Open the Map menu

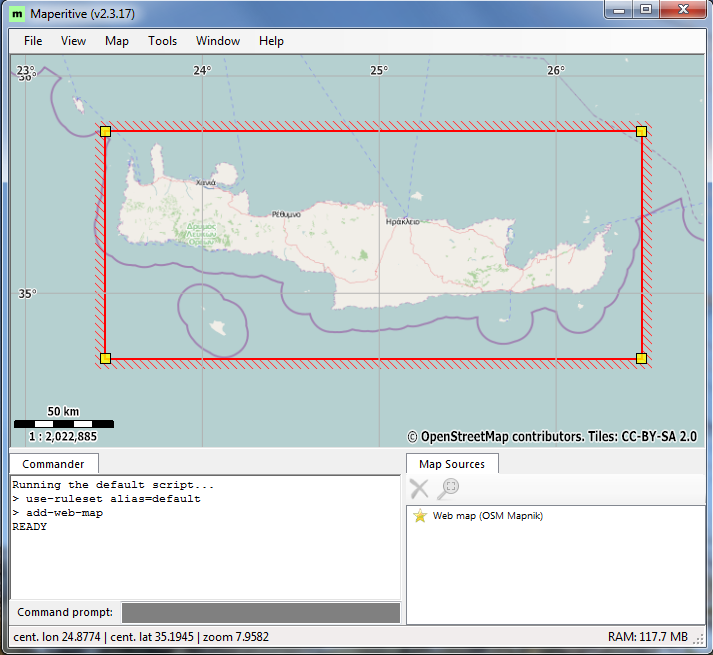tap(117, 41)
